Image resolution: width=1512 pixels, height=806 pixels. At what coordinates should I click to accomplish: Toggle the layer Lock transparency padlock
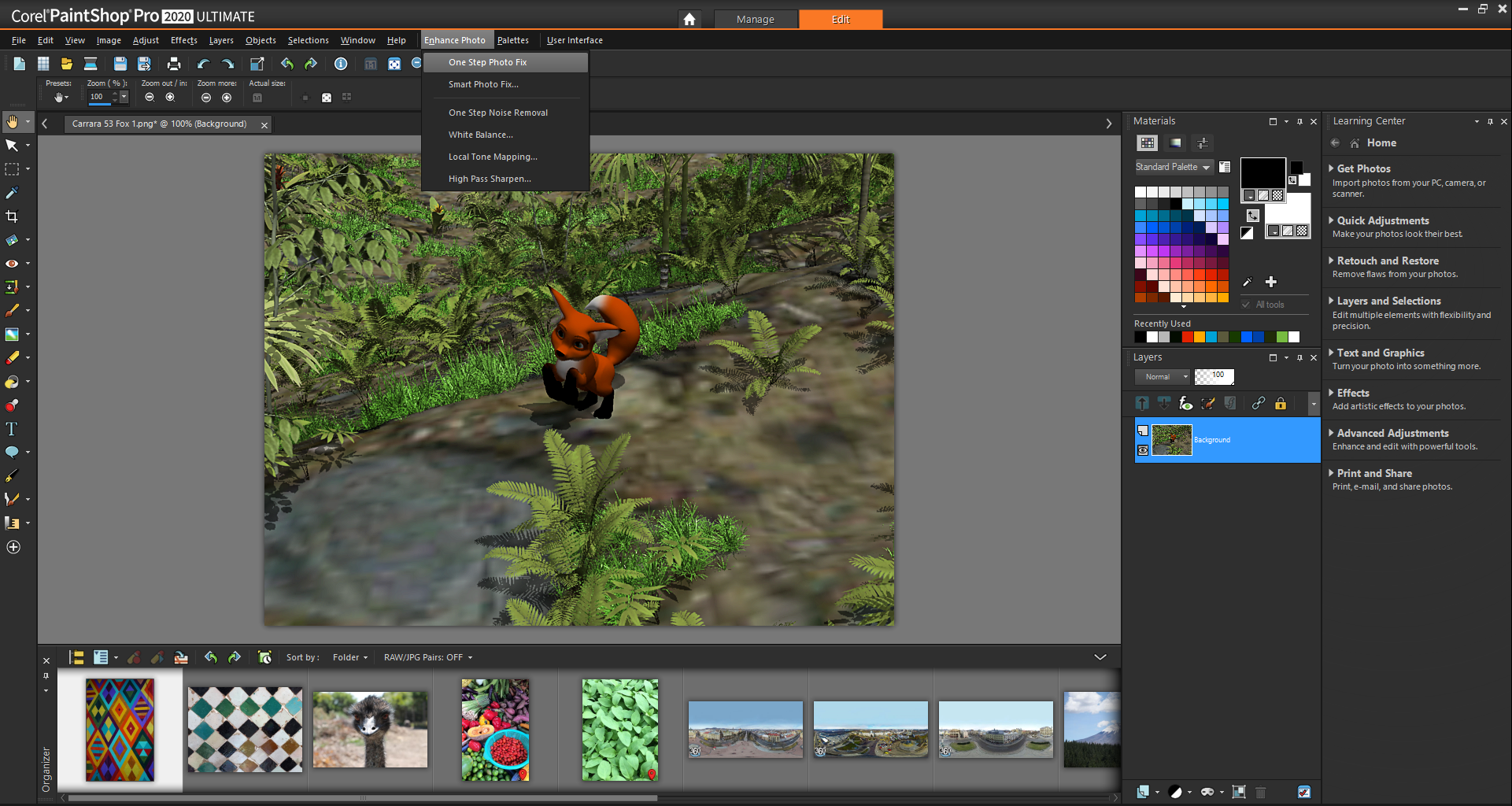[x=1281, y=403]
